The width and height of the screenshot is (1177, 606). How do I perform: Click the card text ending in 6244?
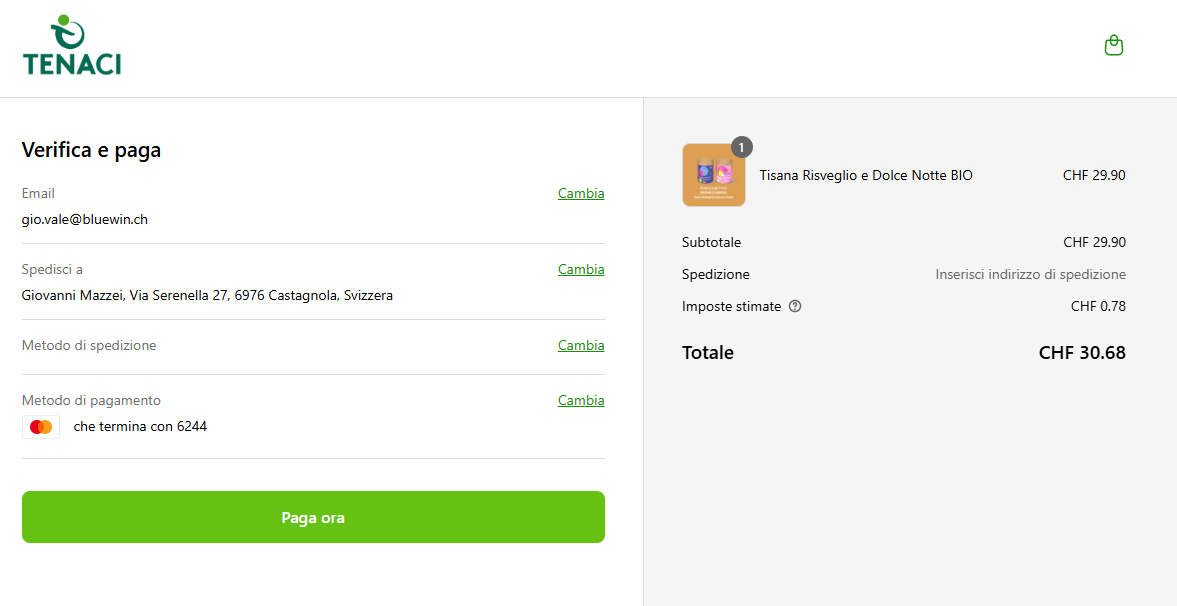(x=140, y=426)
